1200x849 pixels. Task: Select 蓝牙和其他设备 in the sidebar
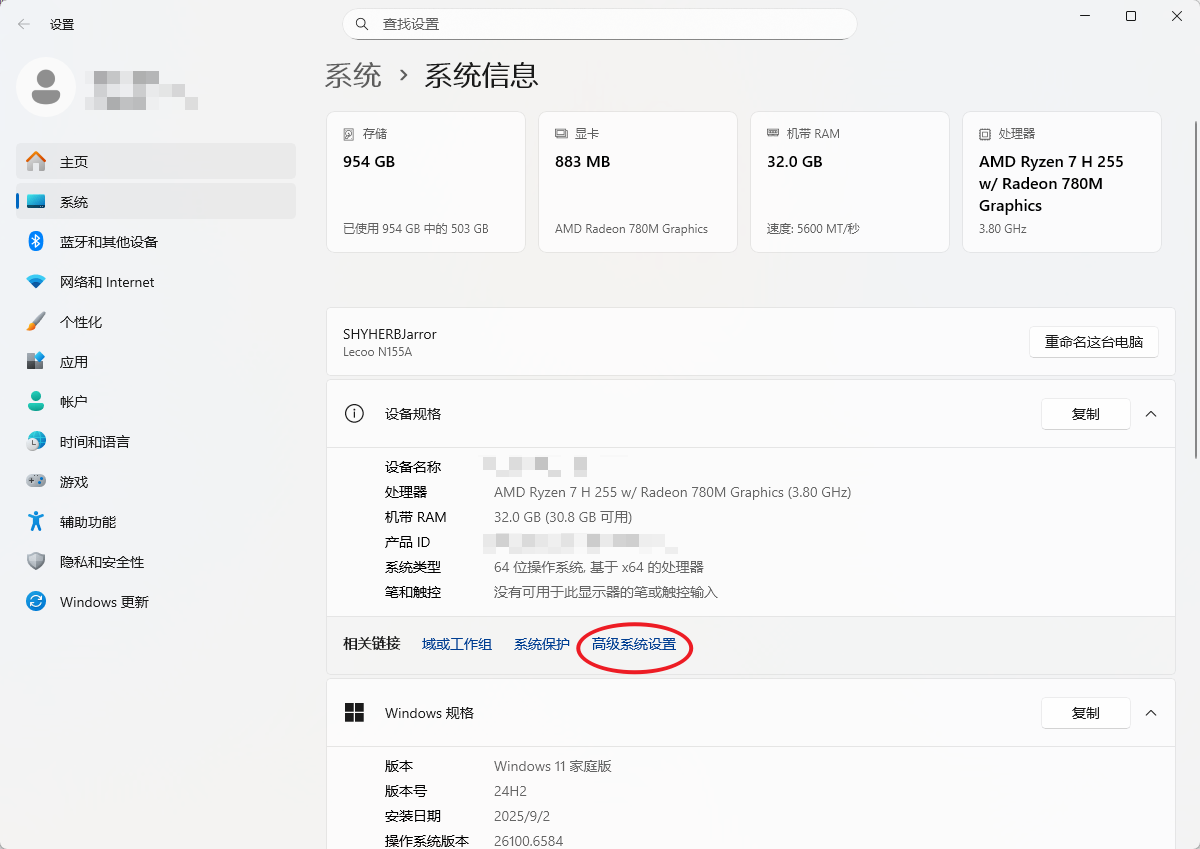coord(156,241)
